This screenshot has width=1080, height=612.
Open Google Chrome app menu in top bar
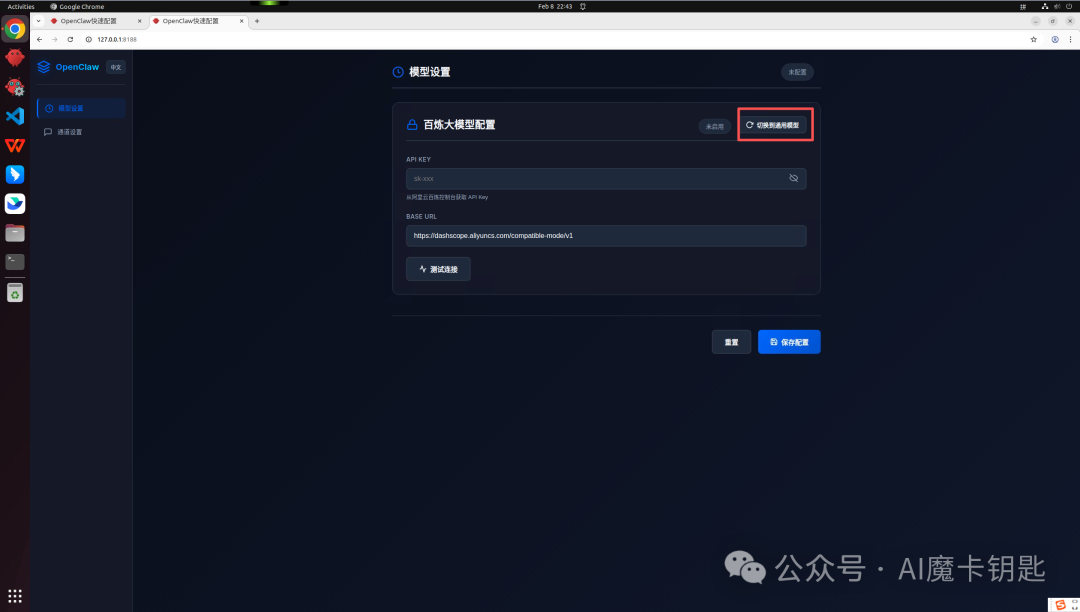tap(77, 6)
